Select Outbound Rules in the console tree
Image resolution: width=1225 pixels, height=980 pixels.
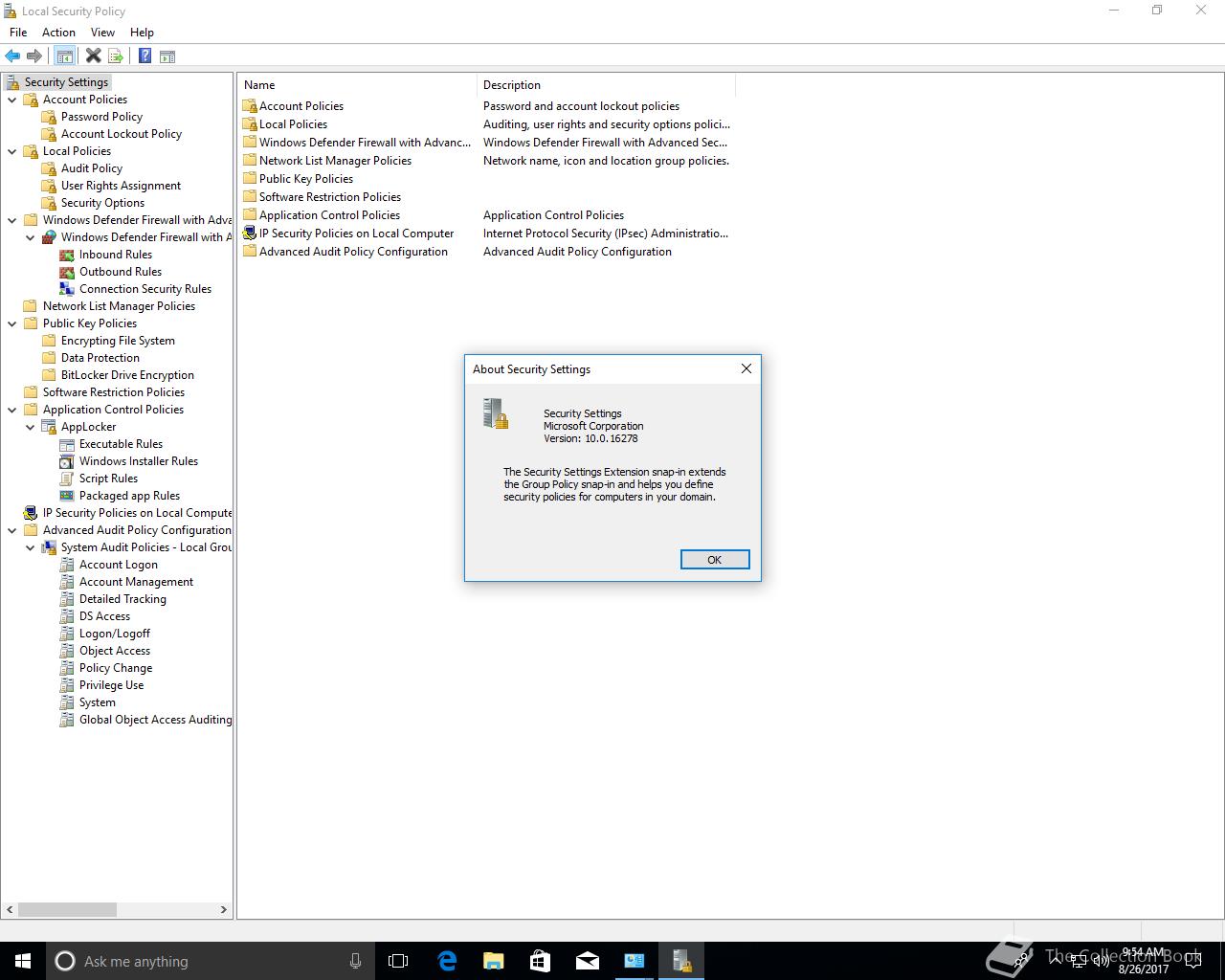120,272
